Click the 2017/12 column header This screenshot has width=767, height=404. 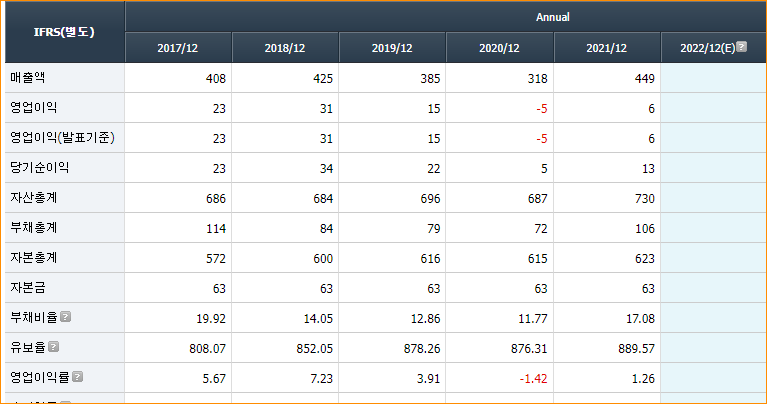(x=178, y=48)
